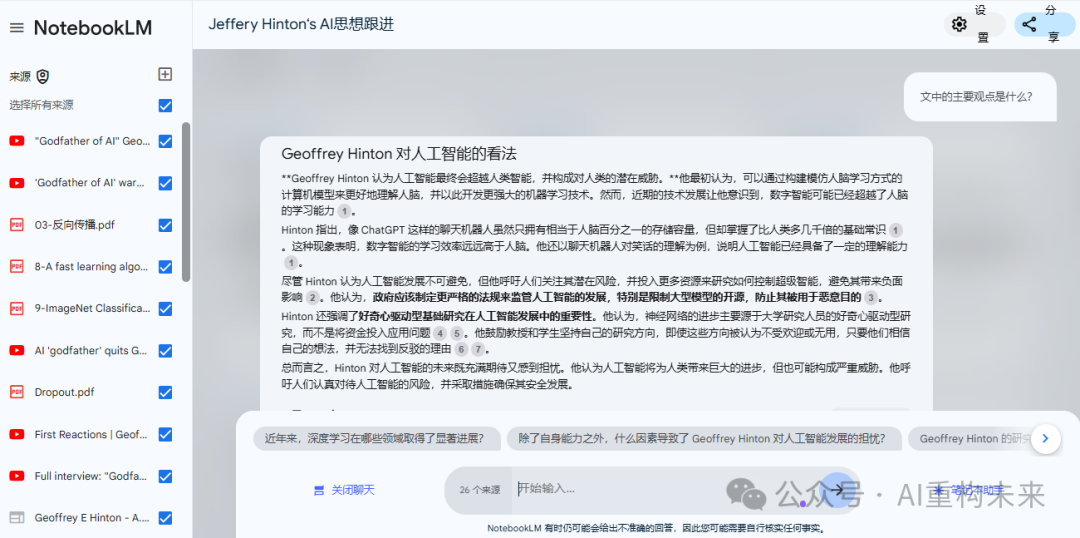Click PDF icon of 9-ImageNet Classifica...
This screenshot has width=1080, height=538.
[17, 309]
